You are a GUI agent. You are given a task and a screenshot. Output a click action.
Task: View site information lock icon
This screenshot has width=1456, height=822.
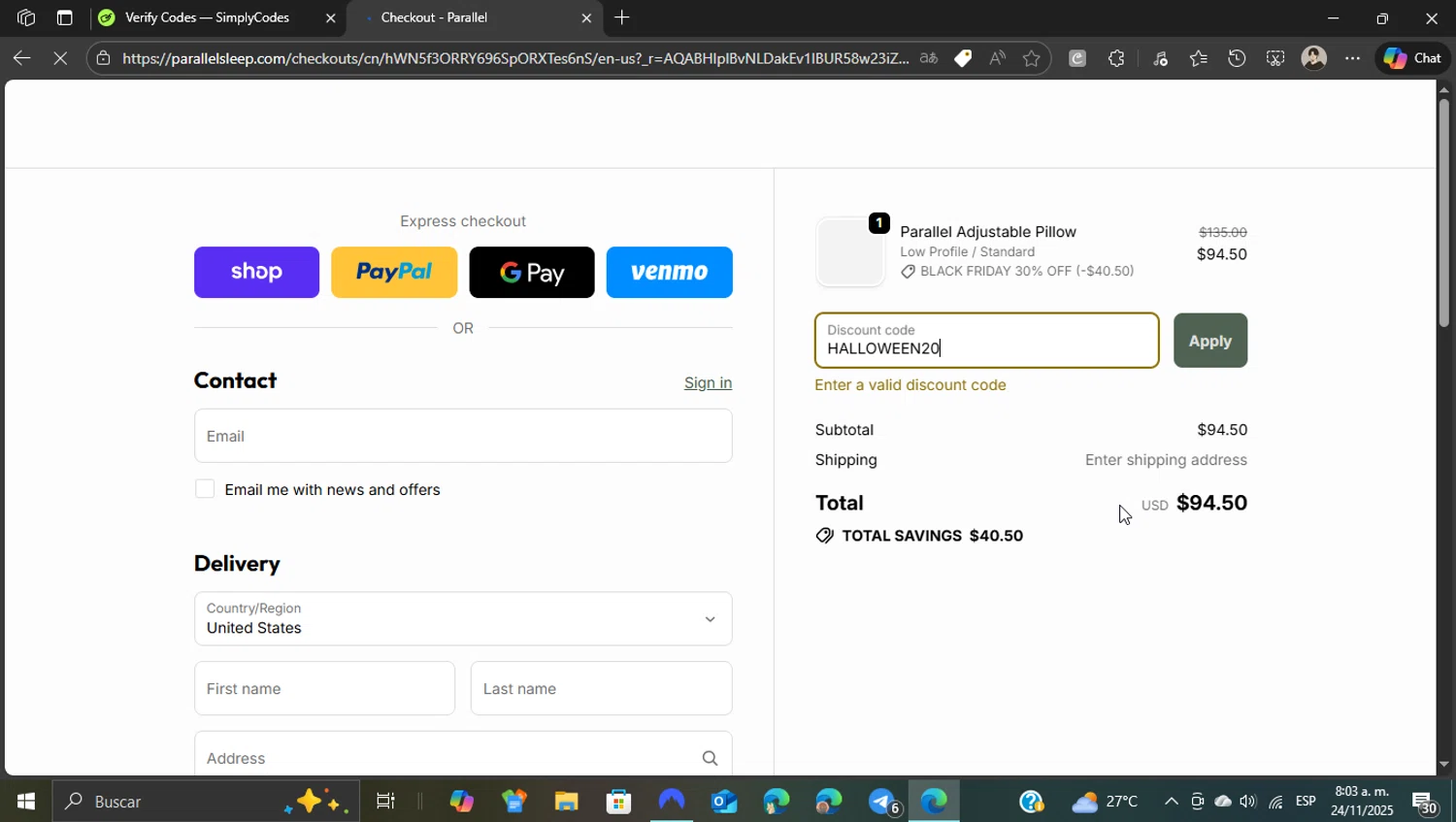104,58
